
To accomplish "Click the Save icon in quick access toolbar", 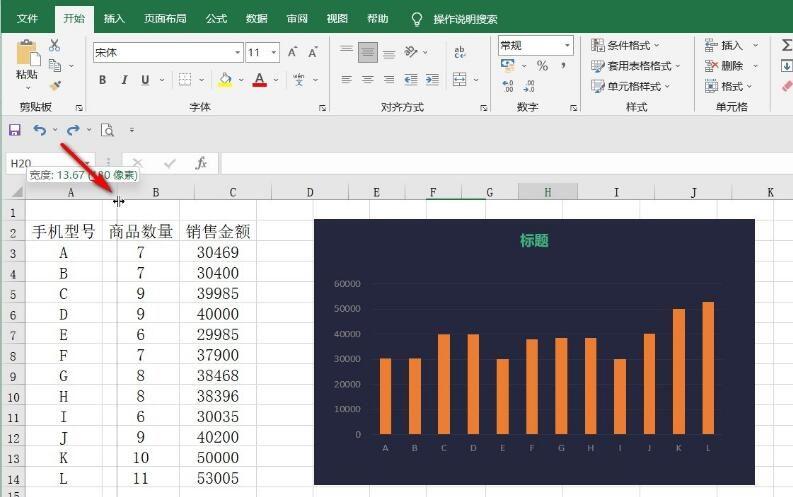I will click(15, 130).
